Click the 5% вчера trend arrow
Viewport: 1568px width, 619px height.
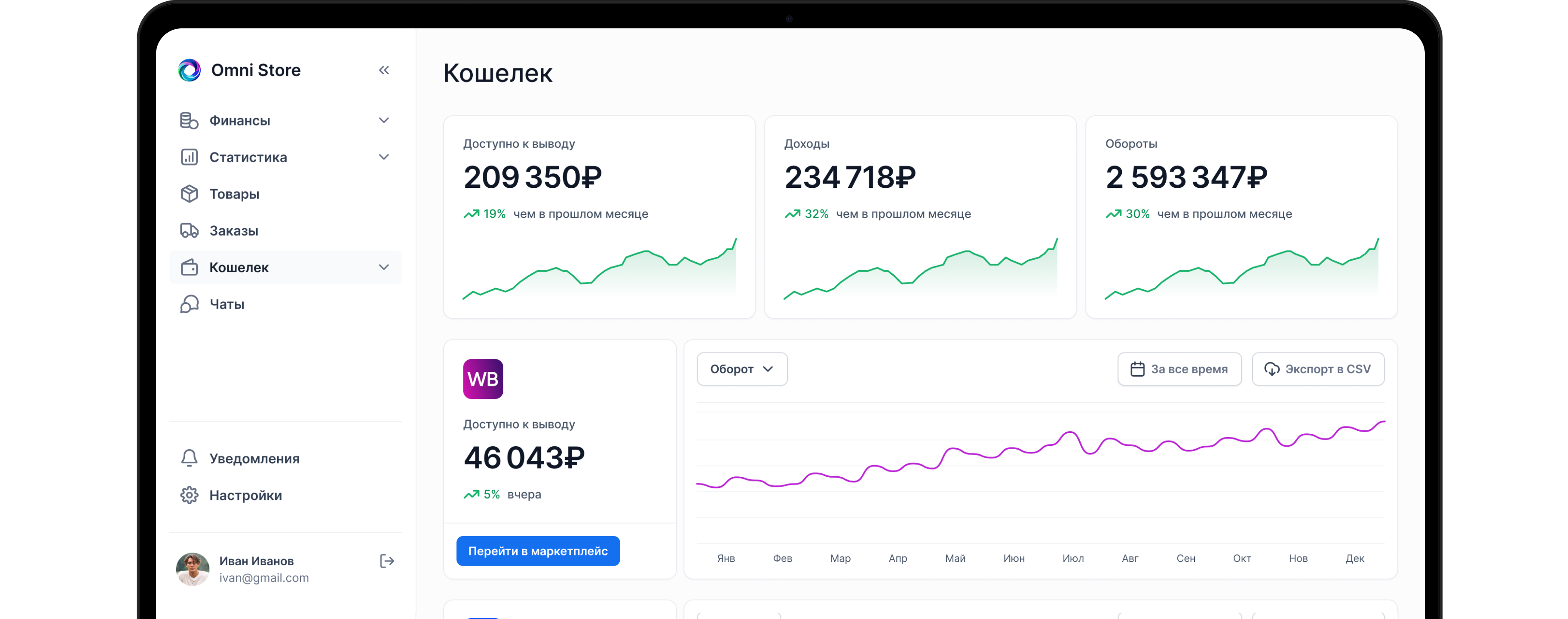[x=471, y=494]
